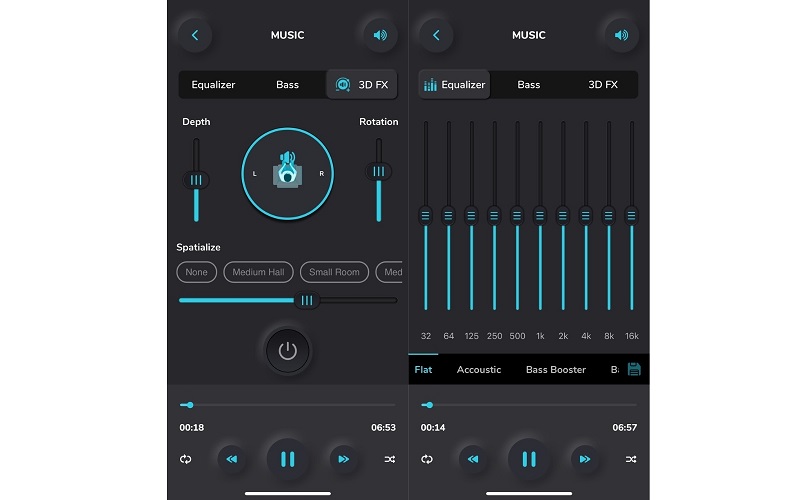Click elapsed time 00:14
The height and width of the screenshot is (500, 800).
[433, 428]
